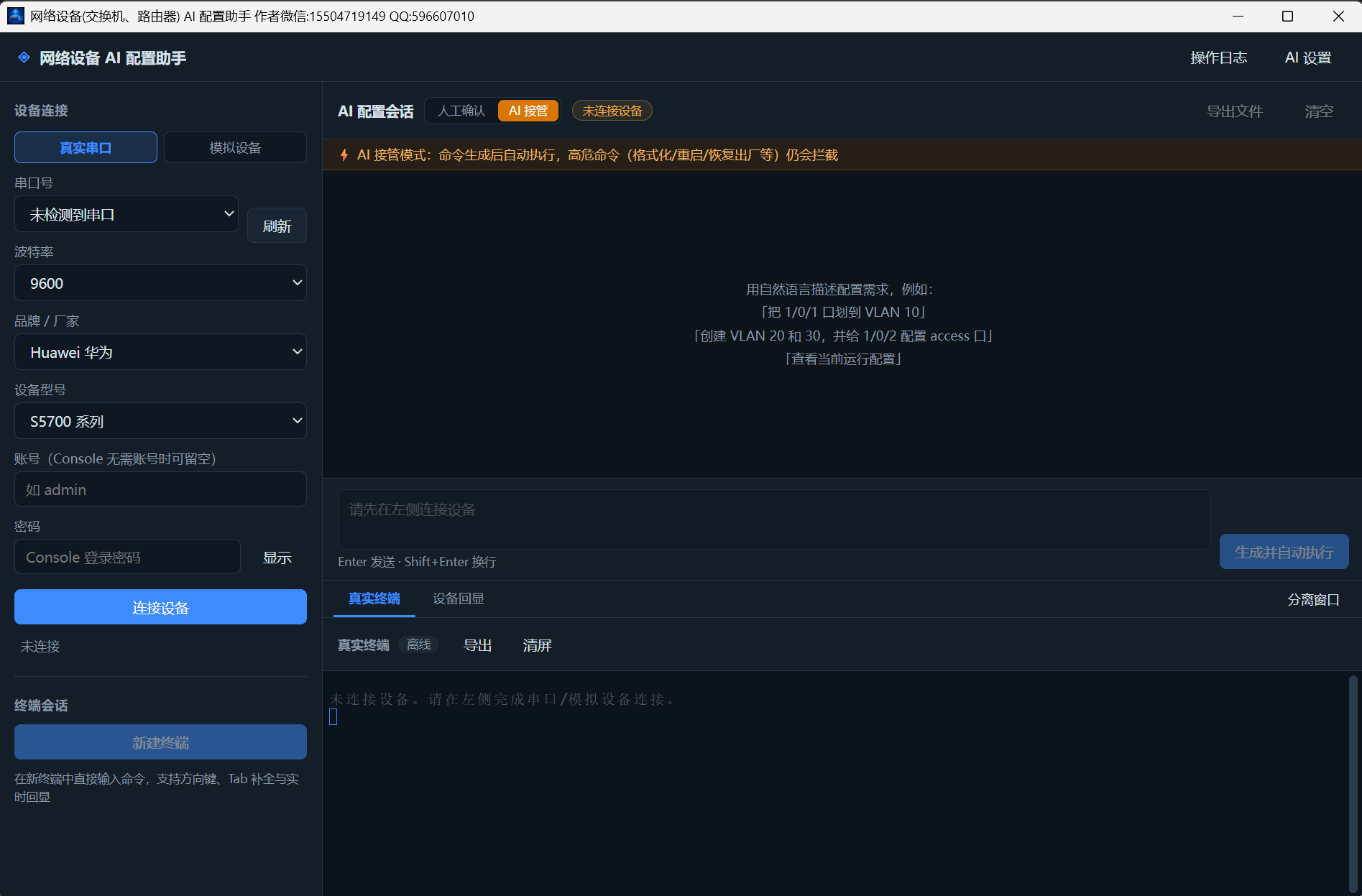Open AI 设置 from the top bar

(1308, 57)
